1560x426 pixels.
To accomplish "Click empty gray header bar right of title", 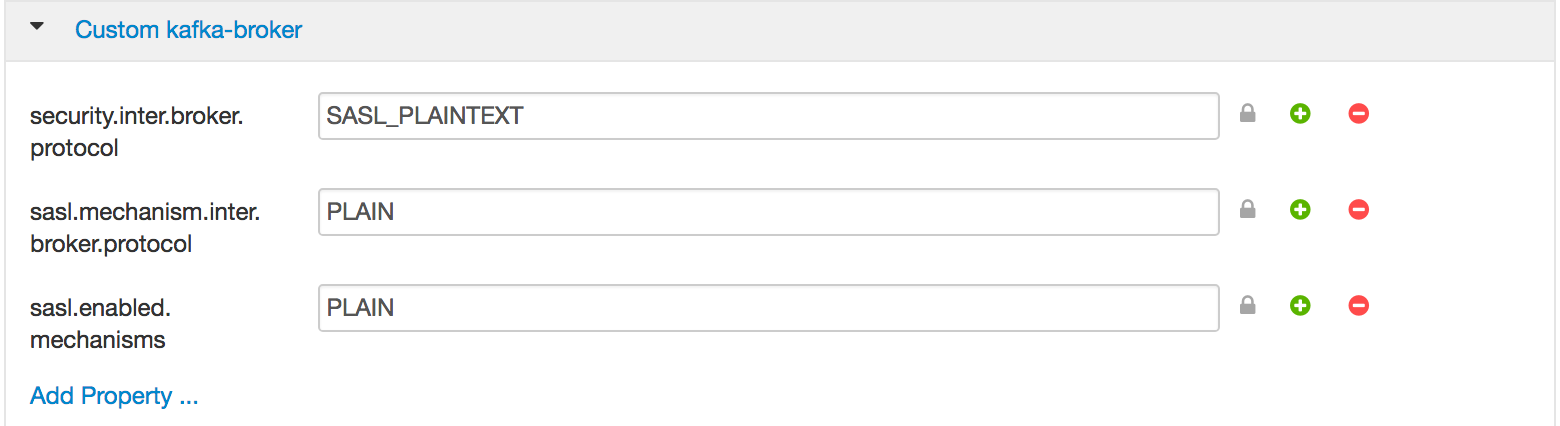I will tap(900, 30).
